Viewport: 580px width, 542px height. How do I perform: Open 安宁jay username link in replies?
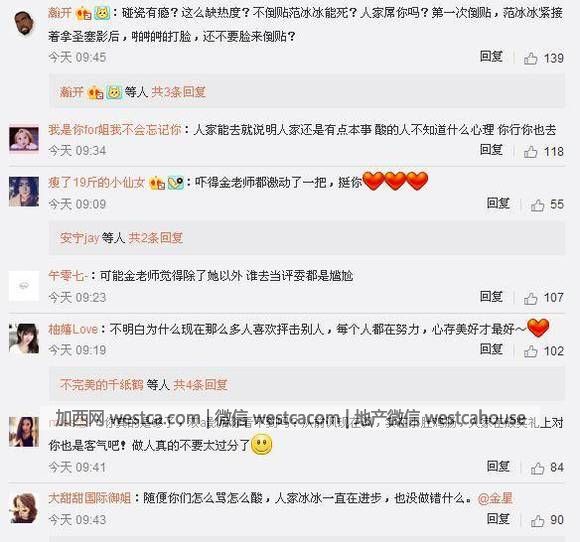point(80,238)
